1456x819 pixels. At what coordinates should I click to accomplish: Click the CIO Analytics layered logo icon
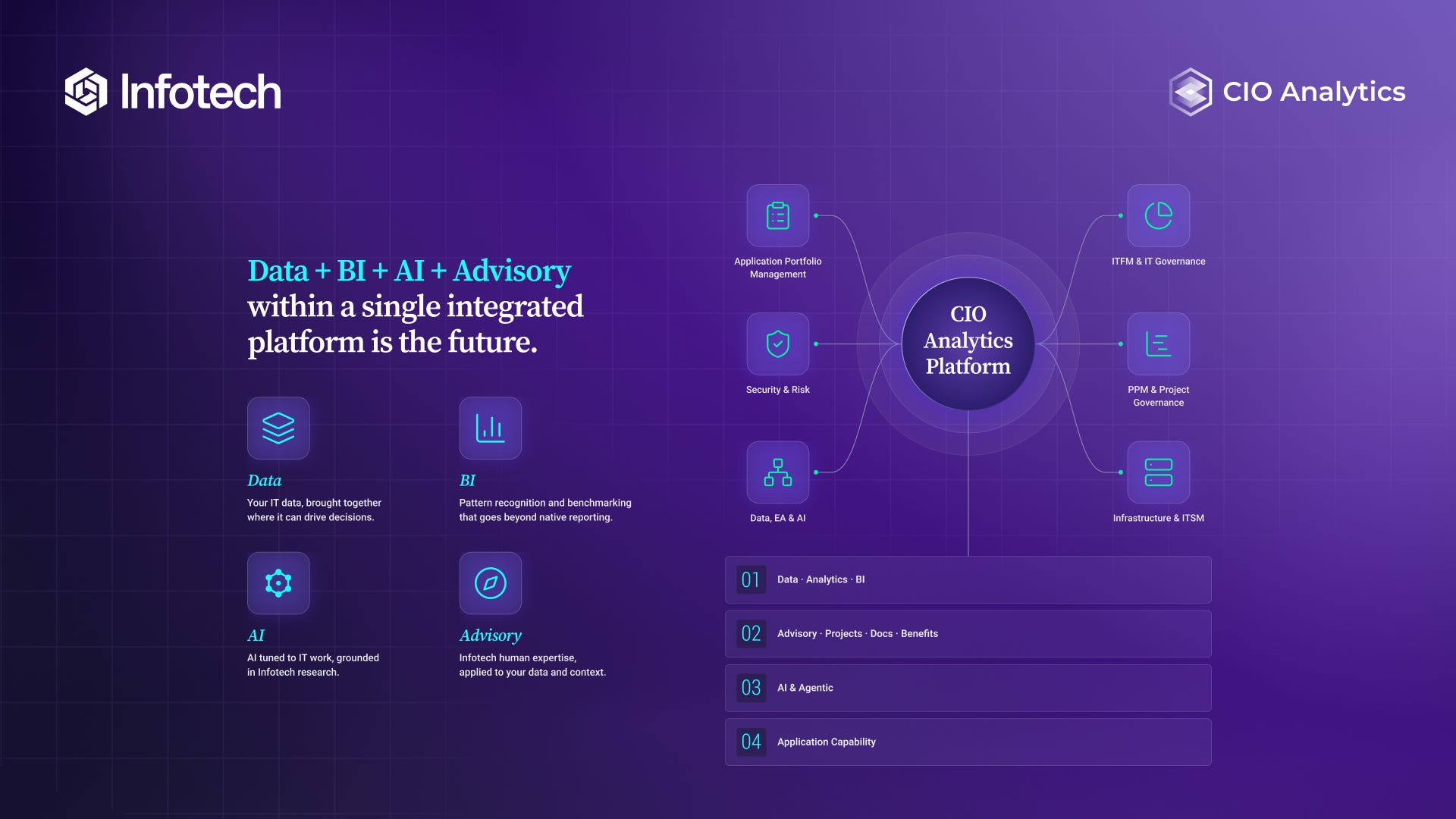[1191, 92]
